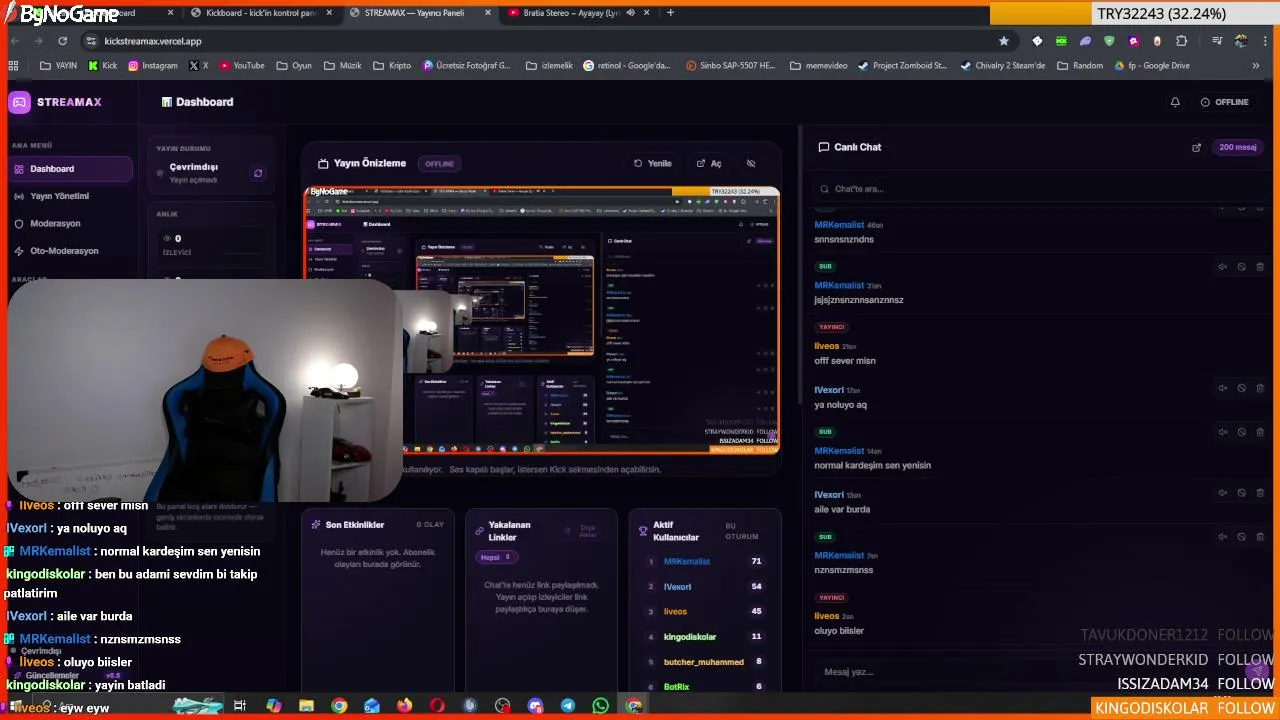Image resolution: width=1280 pixels, height=720 pixels.
Task: Focus the Chat'te ara search field
Action: (x=1038, y=189)
